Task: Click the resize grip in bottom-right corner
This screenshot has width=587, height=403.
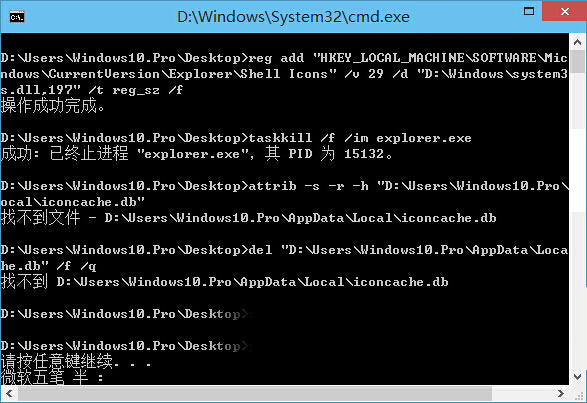Action: (x=578, y=394)
